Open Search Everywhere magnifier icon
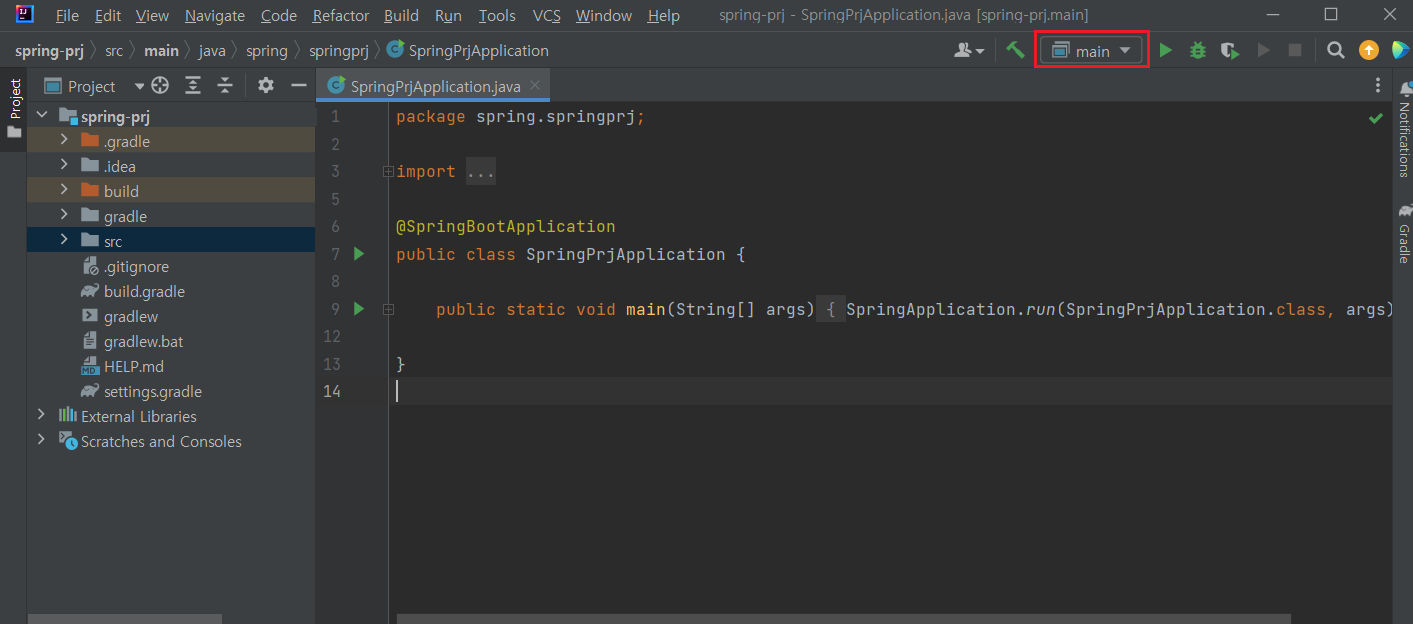 pos(1336,50)
